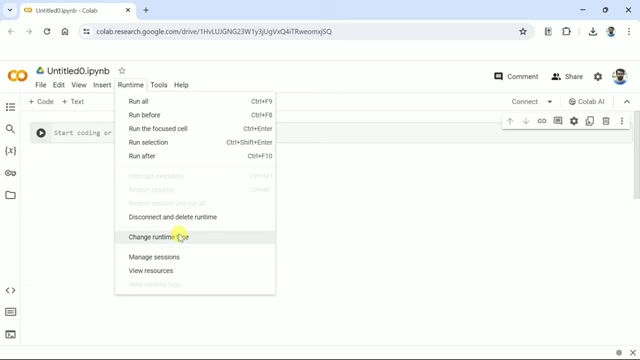Open Chrome three-dot menu
640x360 pixels.
[x=629, y=31]
